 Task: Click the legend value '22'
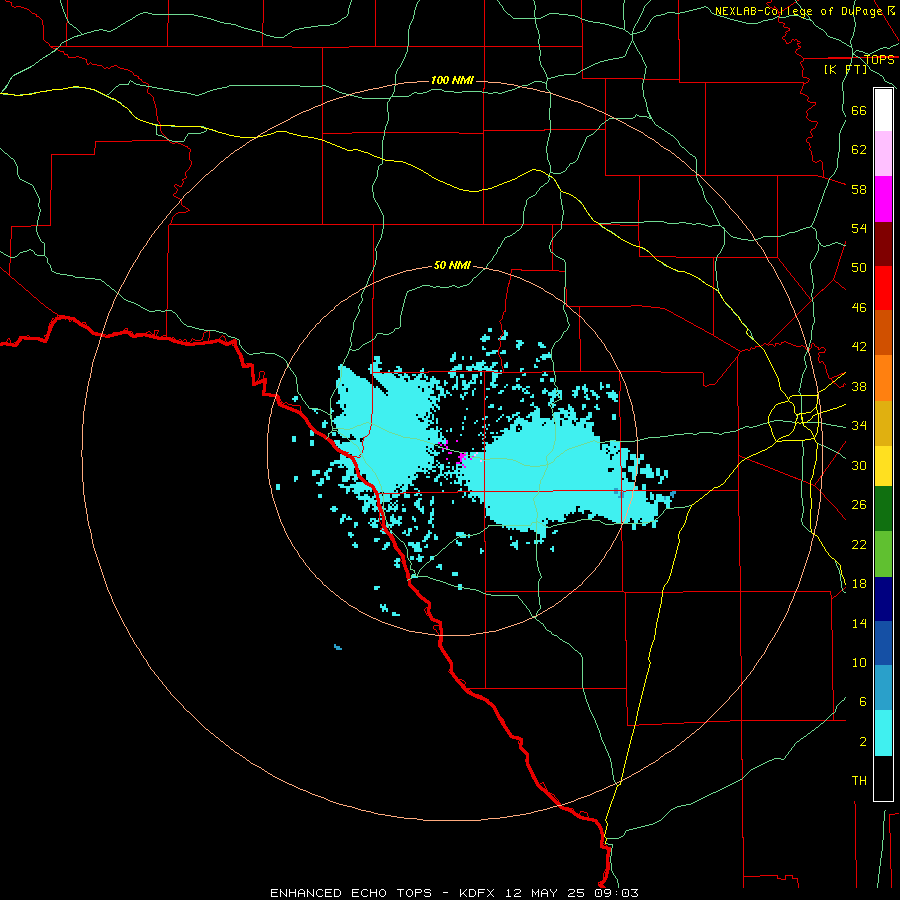click(859, 544)
